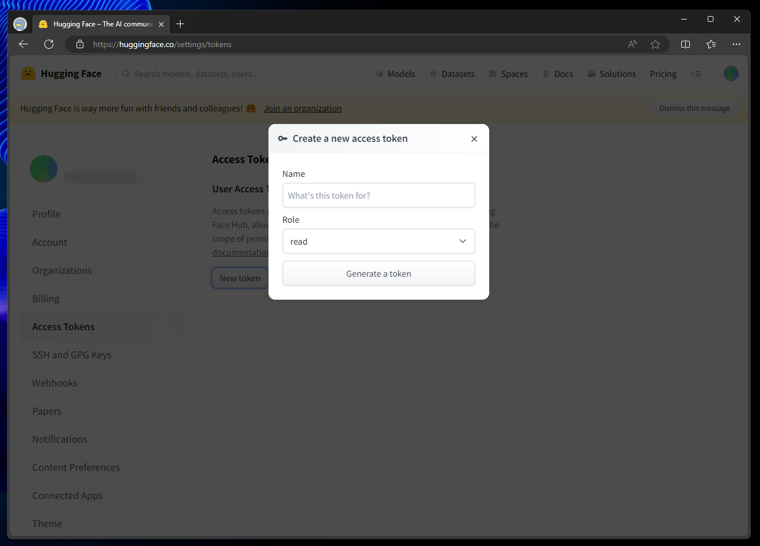Click the Datasets icon in navbar
The width and height of the screenshot is (760, 546).
pos(433,74)
